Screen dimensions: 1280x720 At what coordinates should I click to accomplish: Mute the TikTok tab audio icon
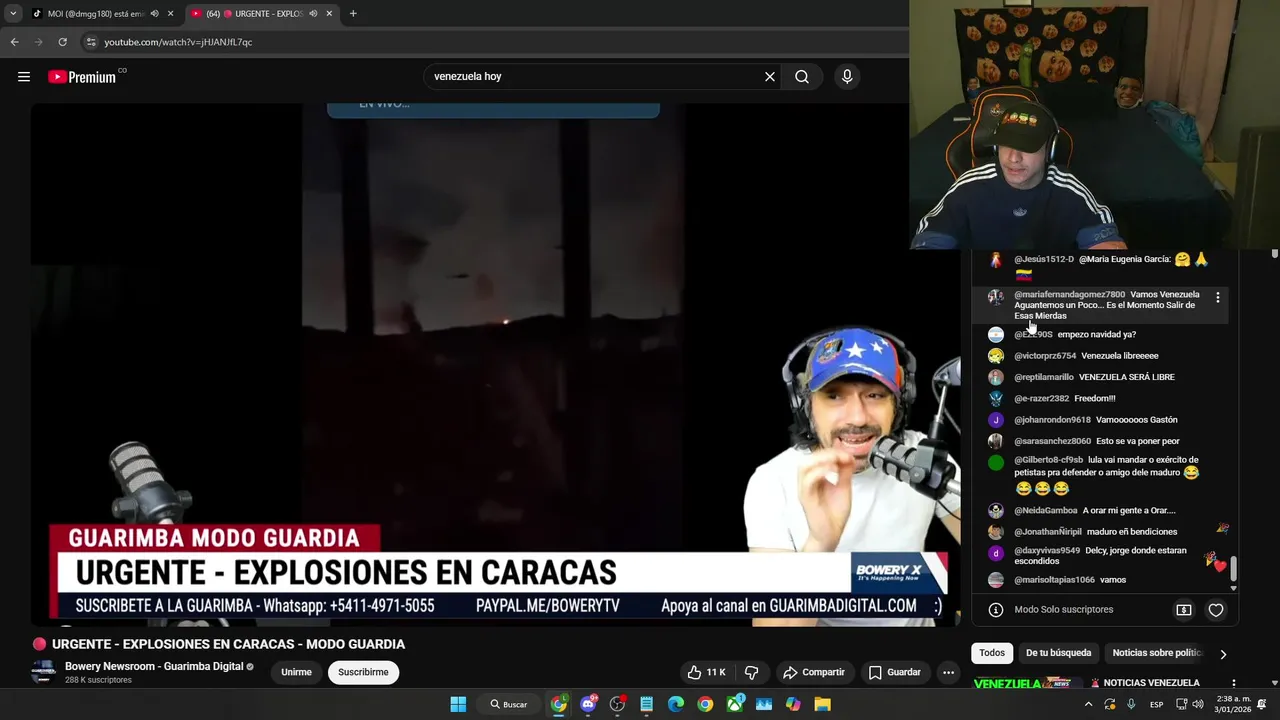point(154,14)
